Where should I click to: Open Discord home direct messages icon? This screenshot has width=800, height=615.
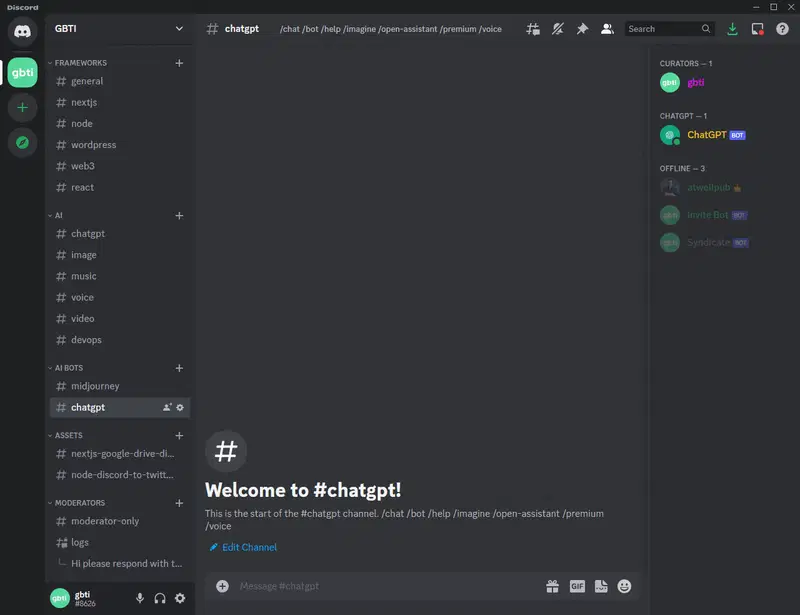pos(22,31)
